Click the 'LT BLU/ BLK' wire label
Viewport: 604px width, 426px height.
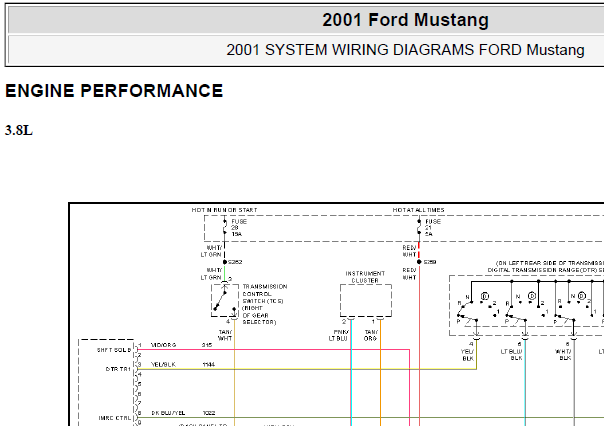click(x=511, y=355)
